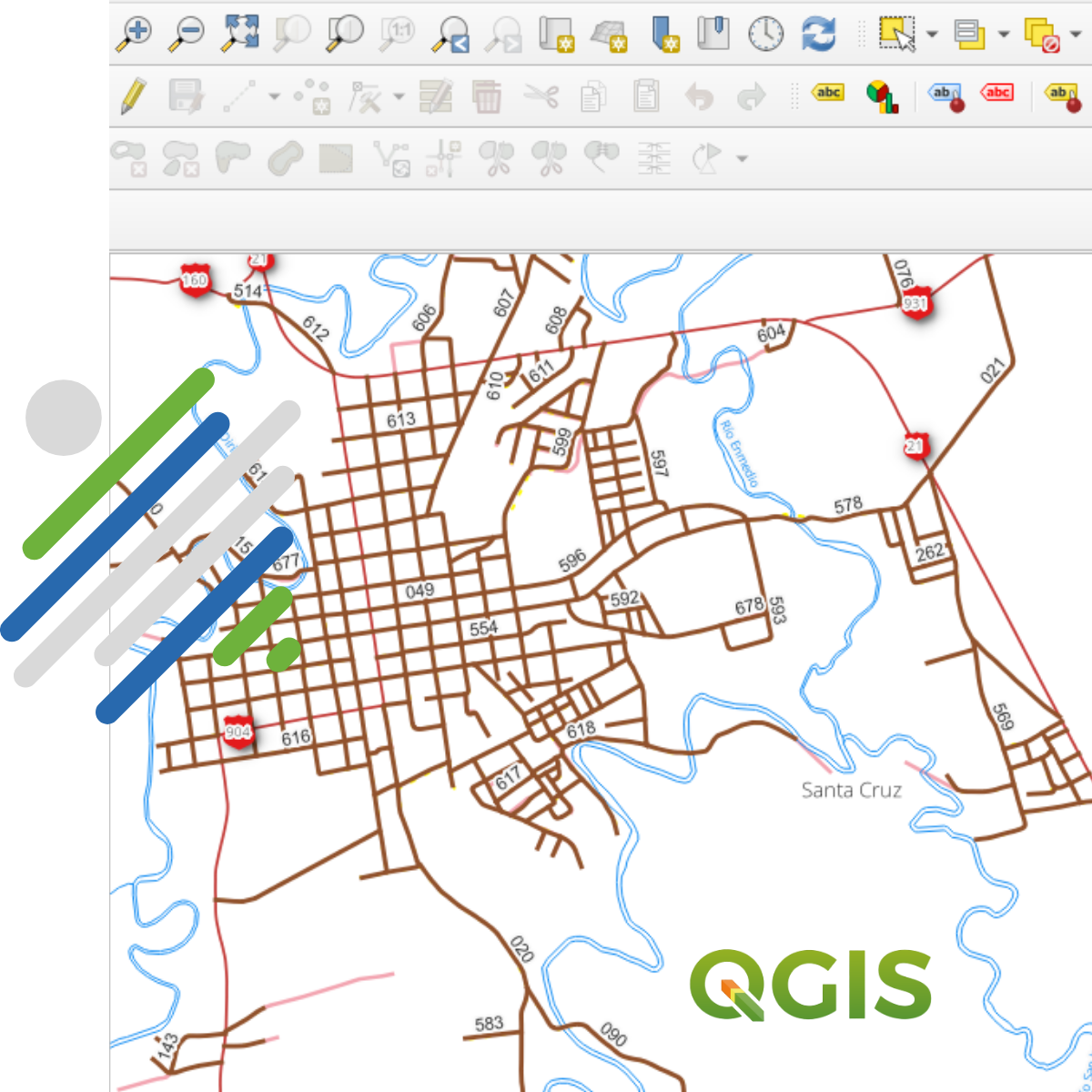
Task: Click the Cut Features scissors icon
Action: (541, 95)
